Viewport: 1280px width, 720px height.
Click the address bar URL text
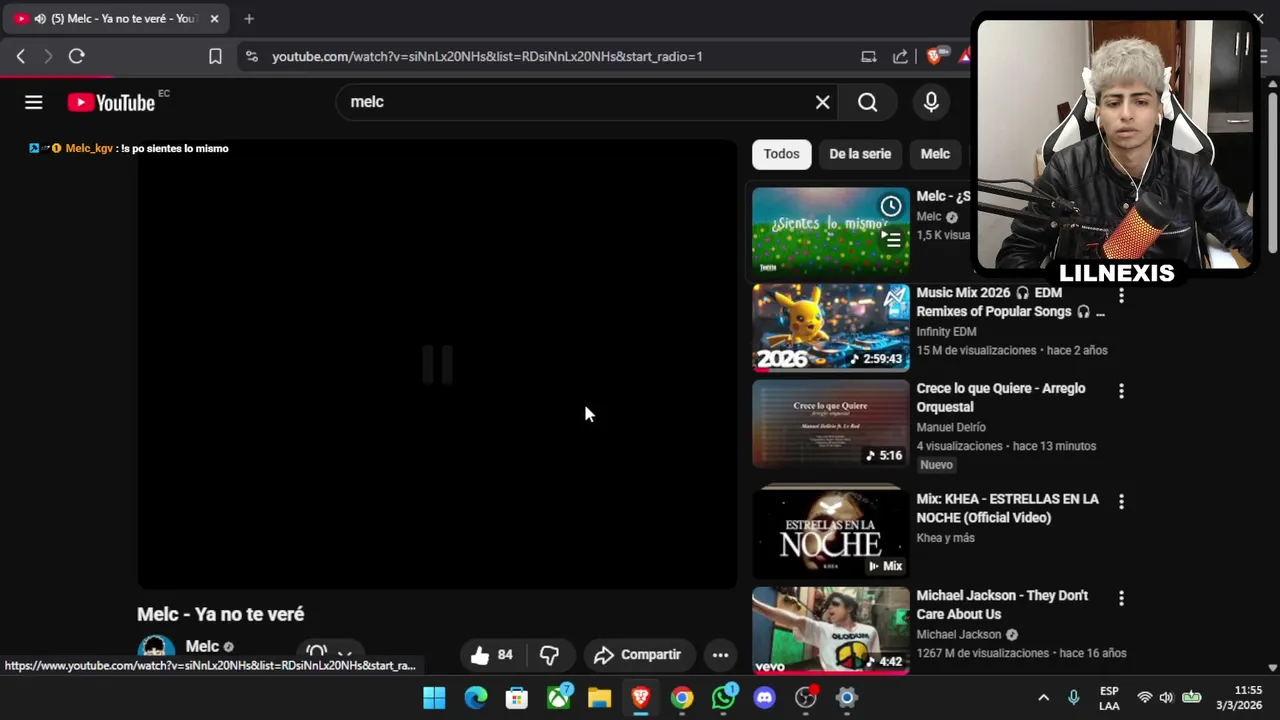click(x=487, y=56)
